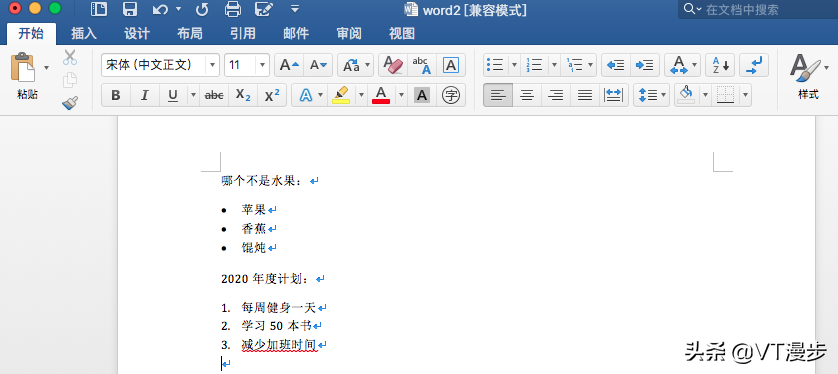Align text left
838x374 pixels.
click(x=498, y=96)
